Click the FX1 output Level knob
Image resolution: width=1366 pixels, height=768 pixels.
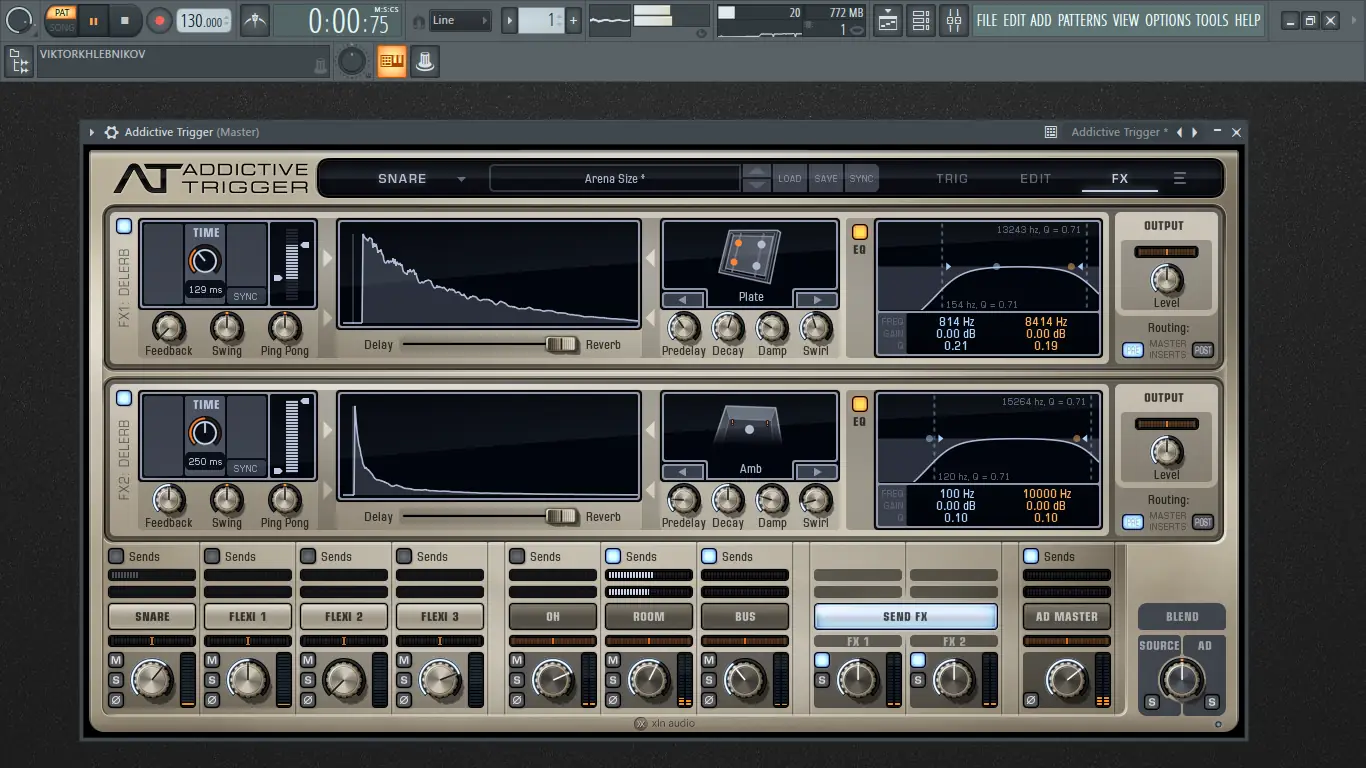point(1166,278)
